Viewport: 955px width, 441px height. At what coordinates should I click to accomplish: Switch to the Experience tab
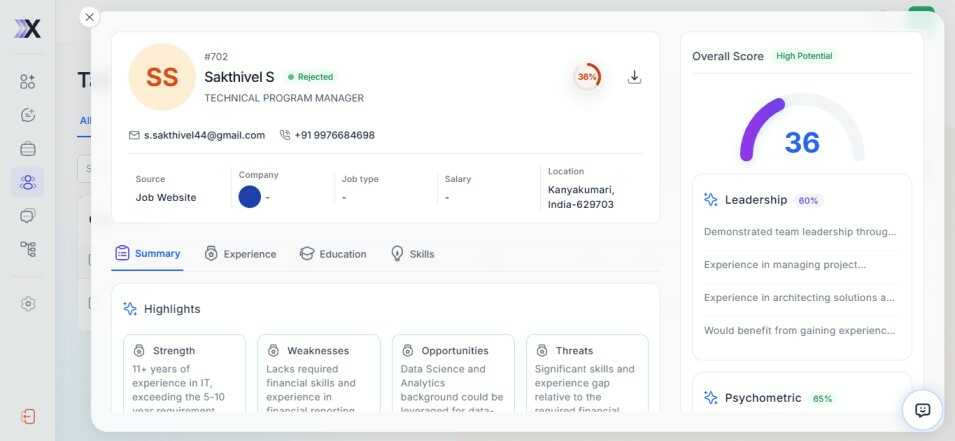pyautogui.click(x=240, y=254)
